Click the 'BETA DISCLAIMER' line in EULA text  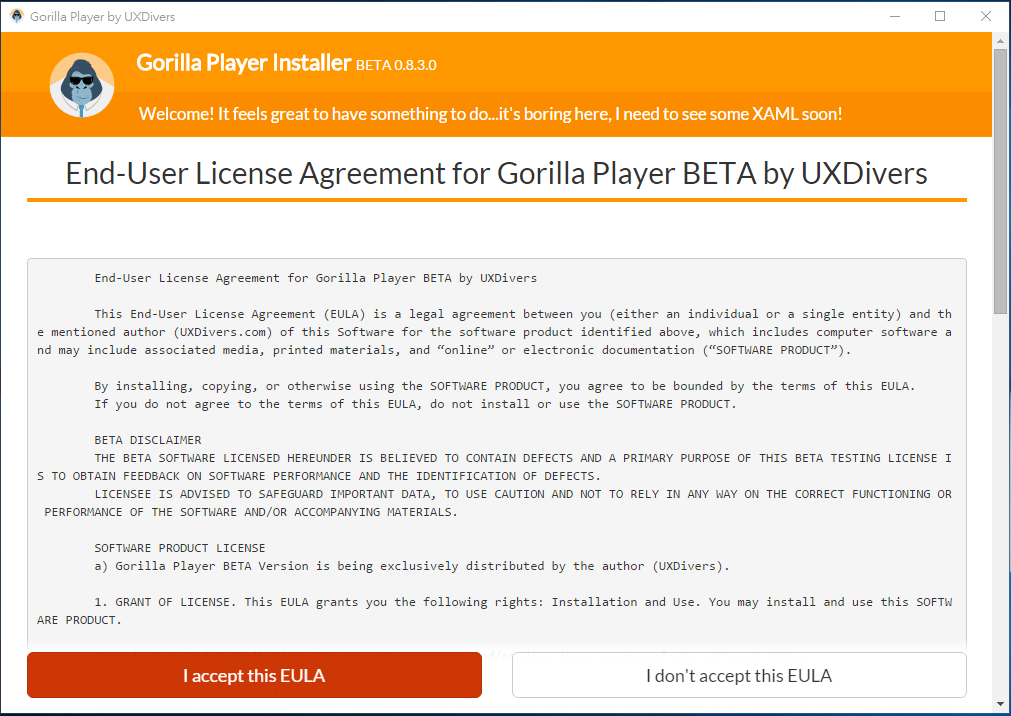[148, 440]
